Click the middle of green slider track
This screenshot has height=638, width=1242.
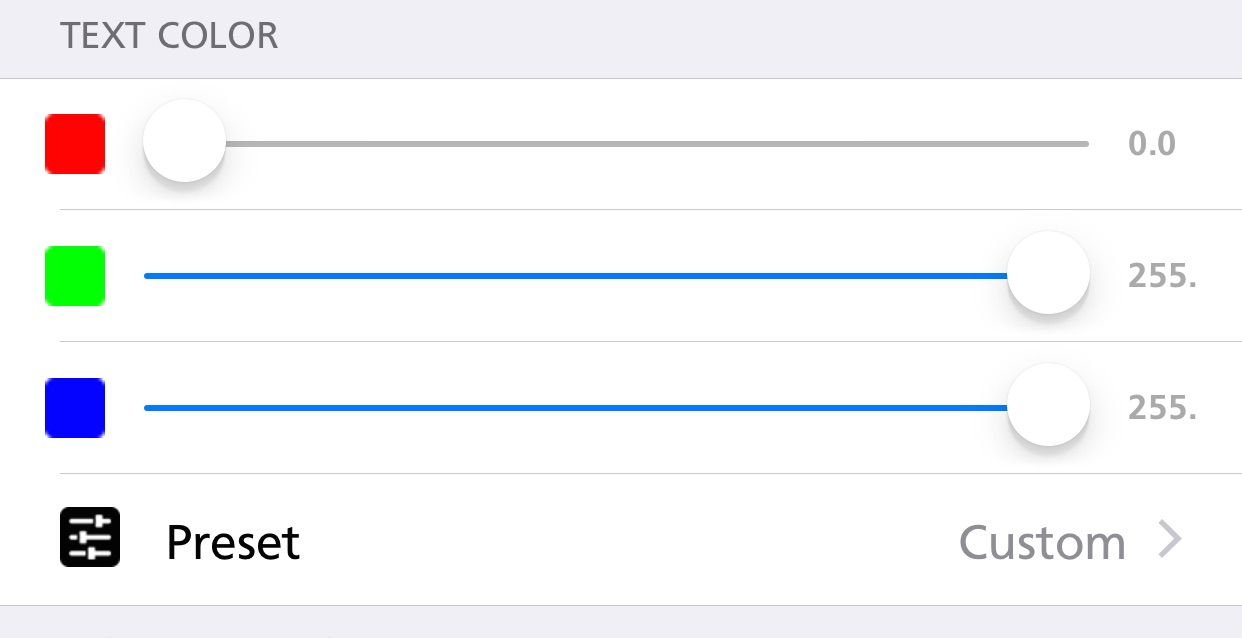616,276
